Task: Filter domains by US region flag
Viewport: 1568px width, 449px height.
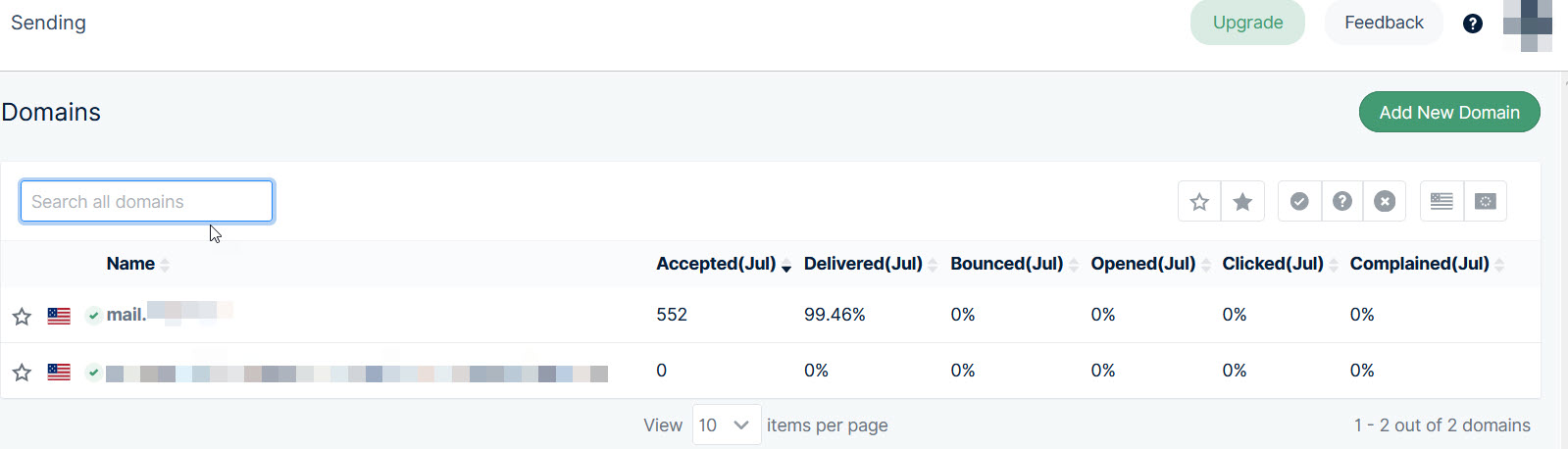Action: (1442, 202)
